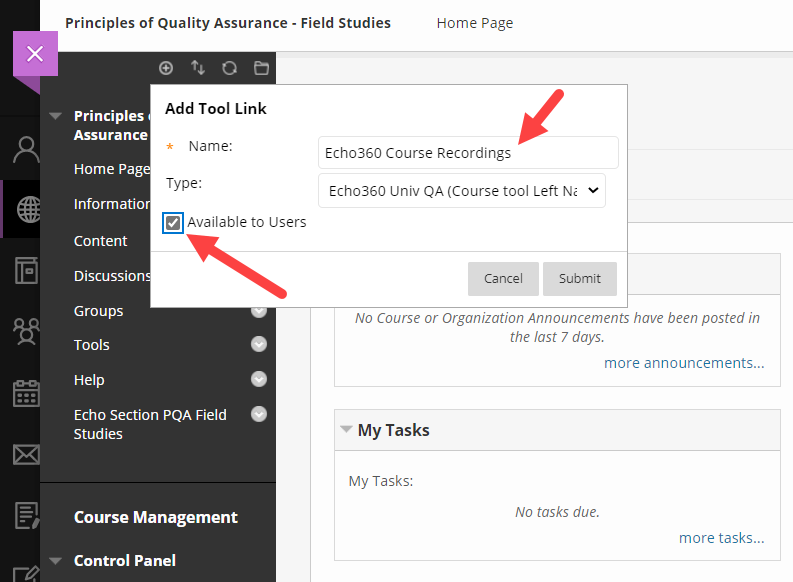Screen dimensions: 793x582
Task: Open the messages envelope icon
Action: (x=26, y=455)
